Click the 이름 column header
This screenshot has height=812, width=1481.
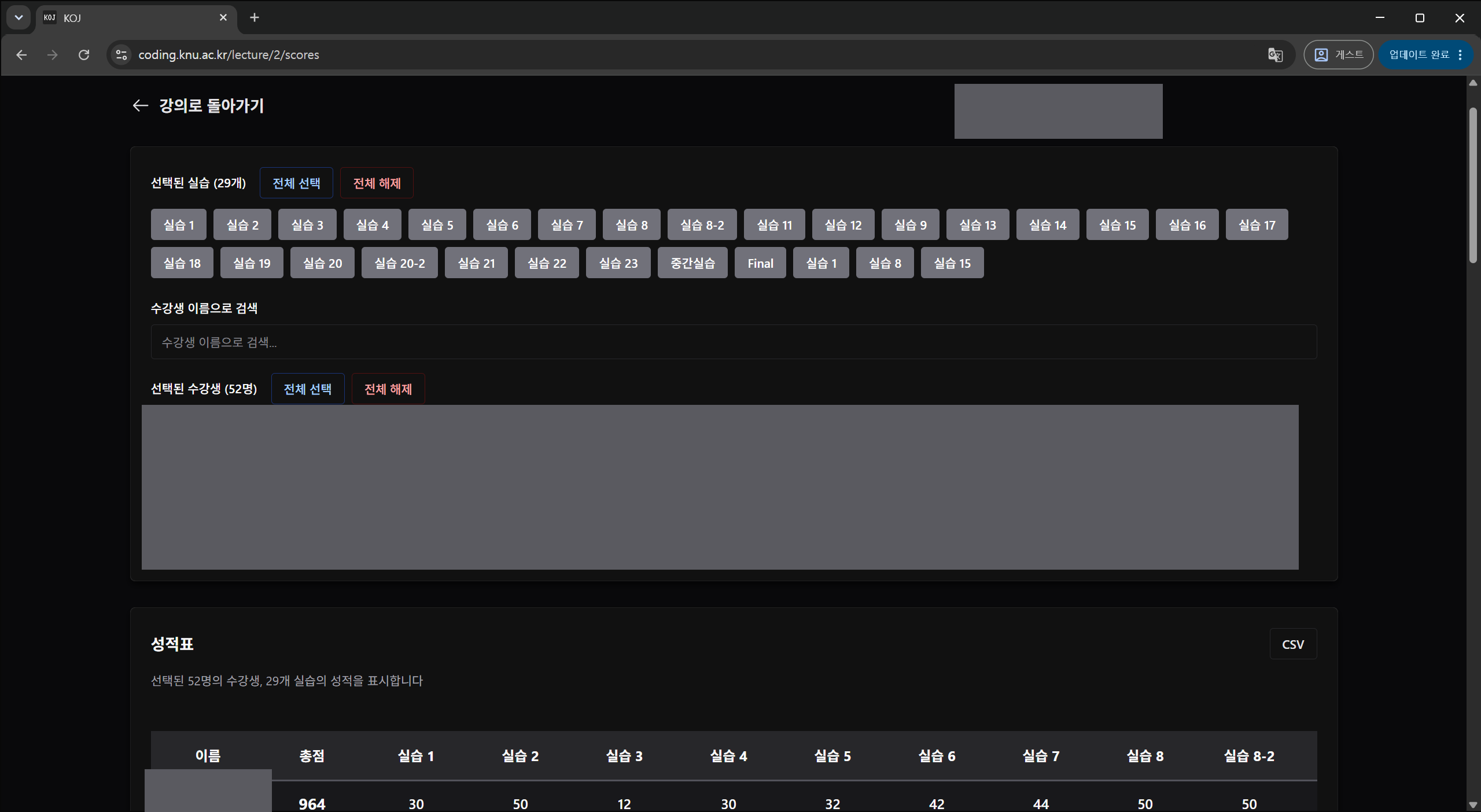[x=208, y=756]
